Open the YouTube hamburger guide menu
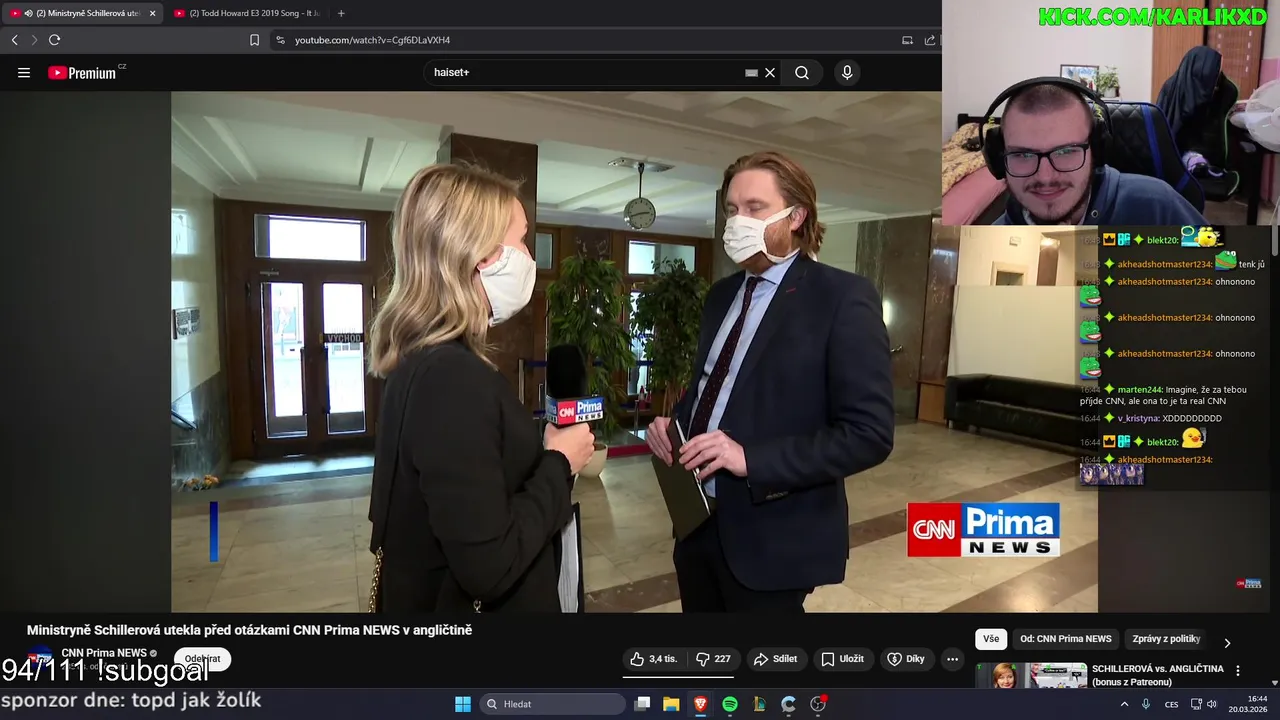Image resolution: width=1280 pixels, height=720 pixels. pos(24,72)
